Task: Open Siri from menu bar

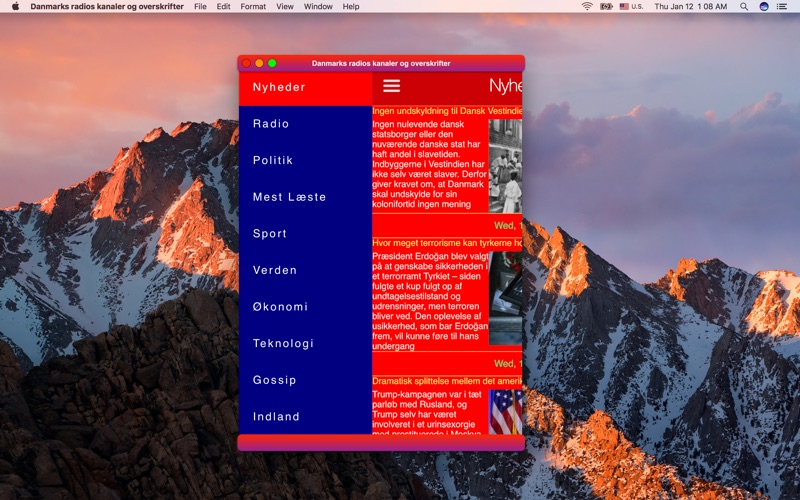Action: (764, 7)
